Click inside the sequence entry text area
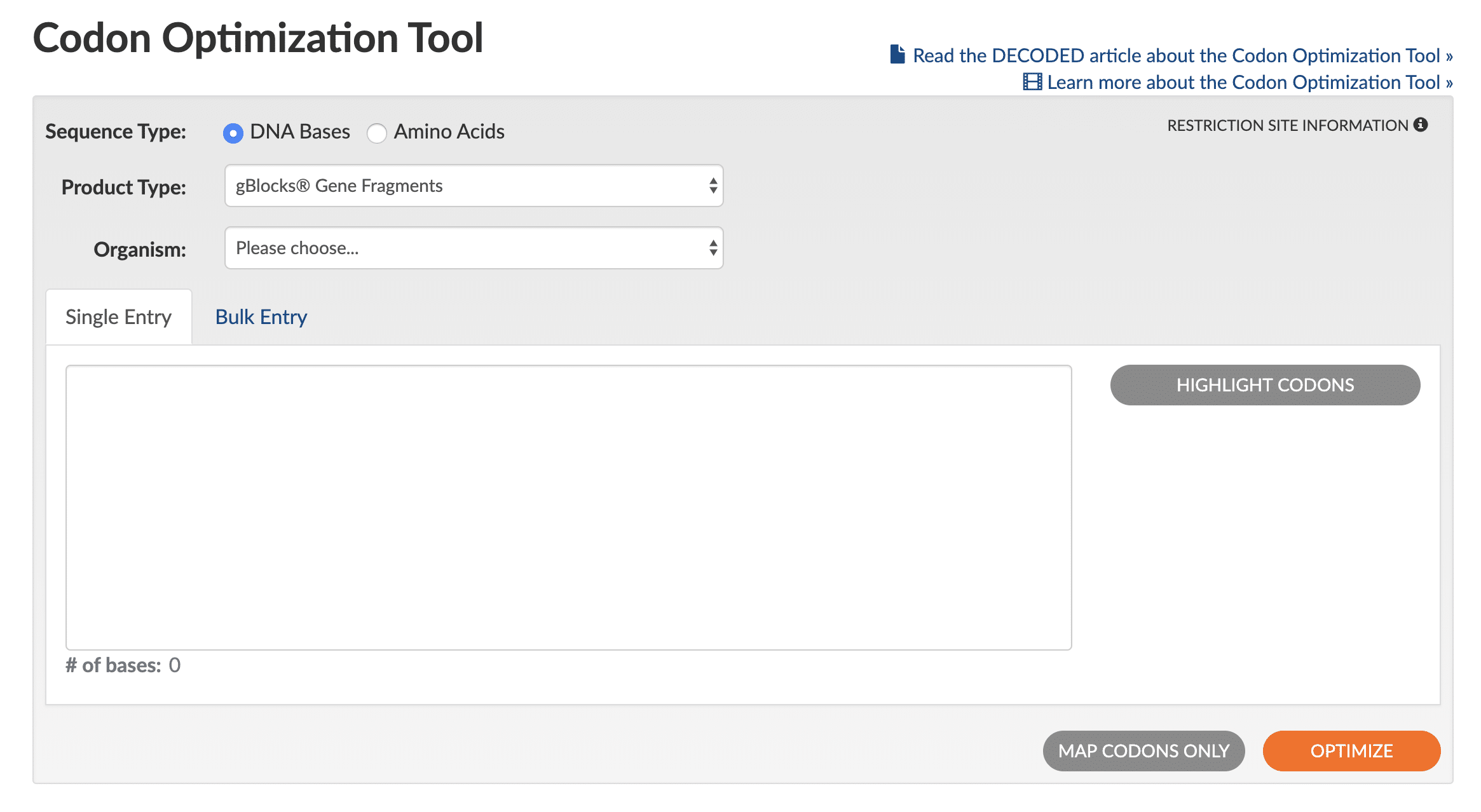 click(x=568, y=507)
